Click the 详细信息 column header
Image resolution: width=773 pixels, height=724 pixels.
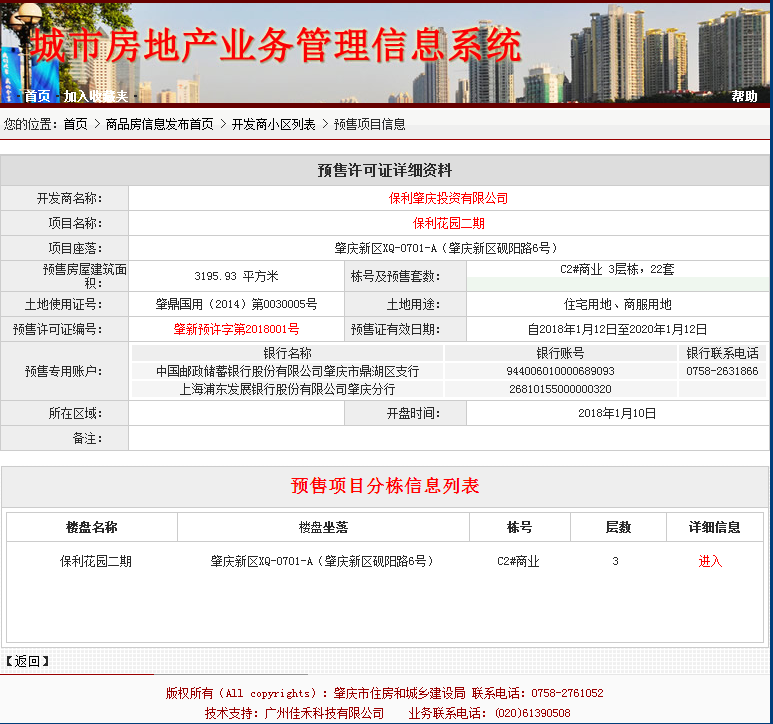(714, 527)
